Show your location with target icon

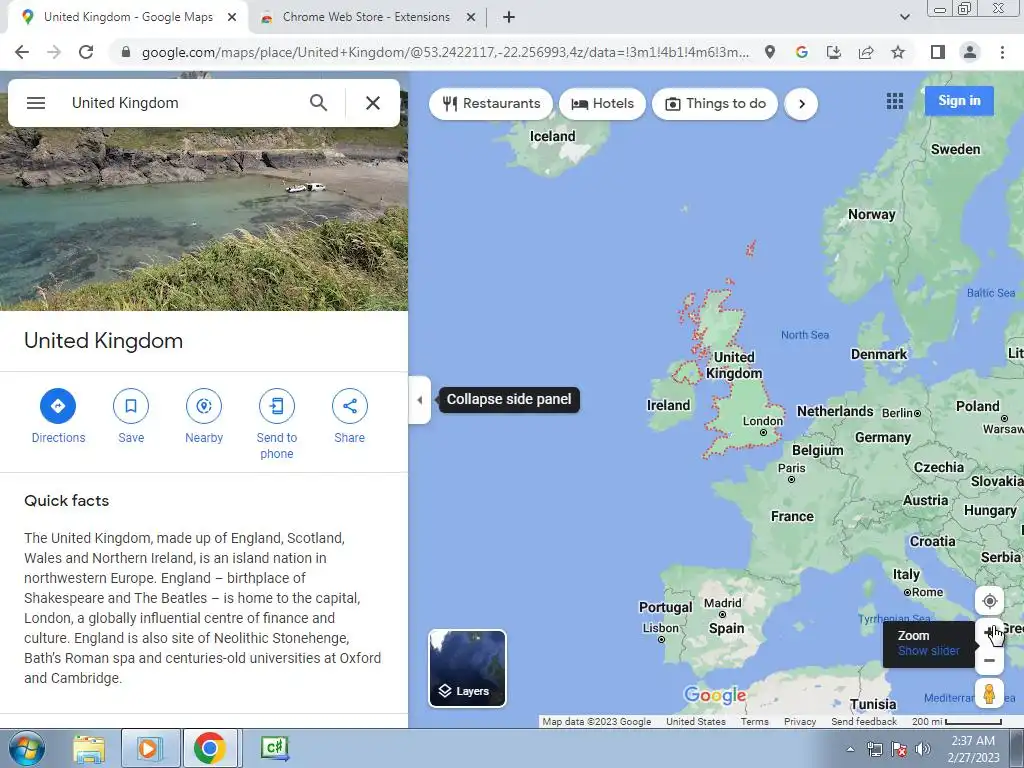989,601
